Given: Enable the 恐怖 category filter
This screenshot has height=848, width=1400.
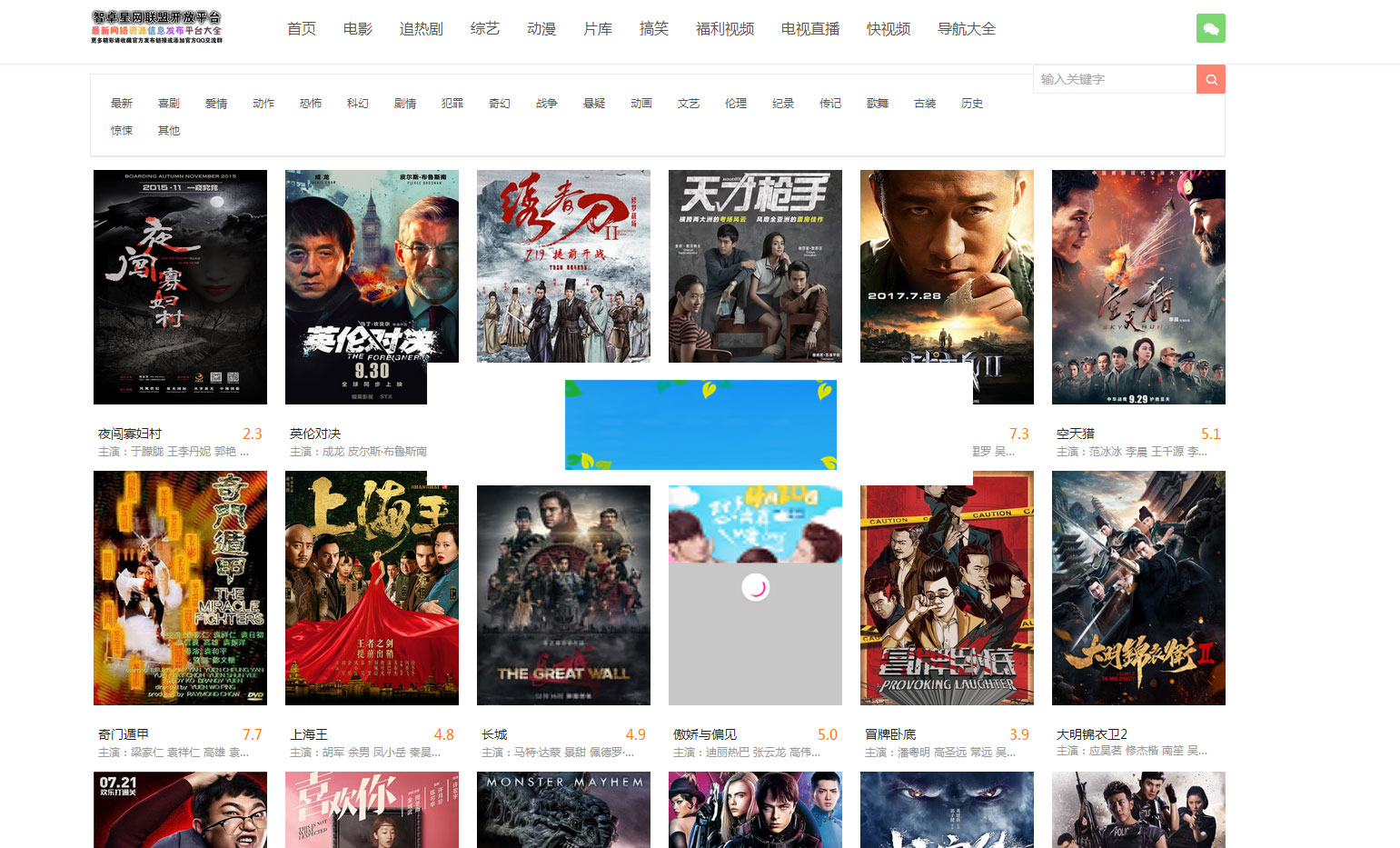Looking at the screenshot, I should pos(310,103).
